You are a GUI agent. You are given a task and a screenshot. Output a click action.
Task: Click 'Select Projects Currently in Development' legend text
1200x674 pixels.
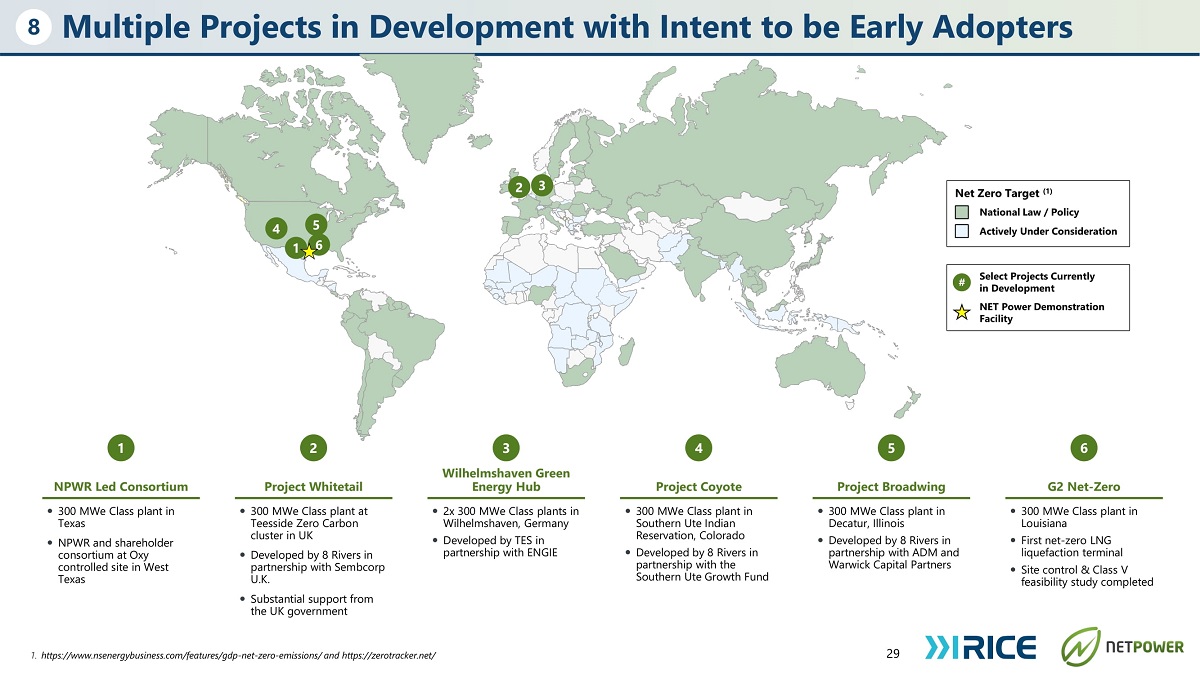tap(1037, 283)
